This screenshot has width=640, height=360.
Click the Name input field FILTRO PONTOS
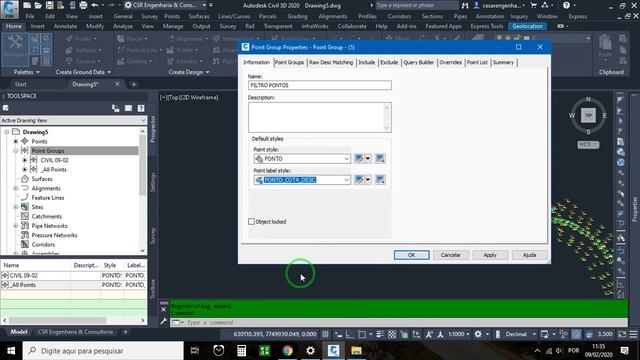[x=320, y=85]
